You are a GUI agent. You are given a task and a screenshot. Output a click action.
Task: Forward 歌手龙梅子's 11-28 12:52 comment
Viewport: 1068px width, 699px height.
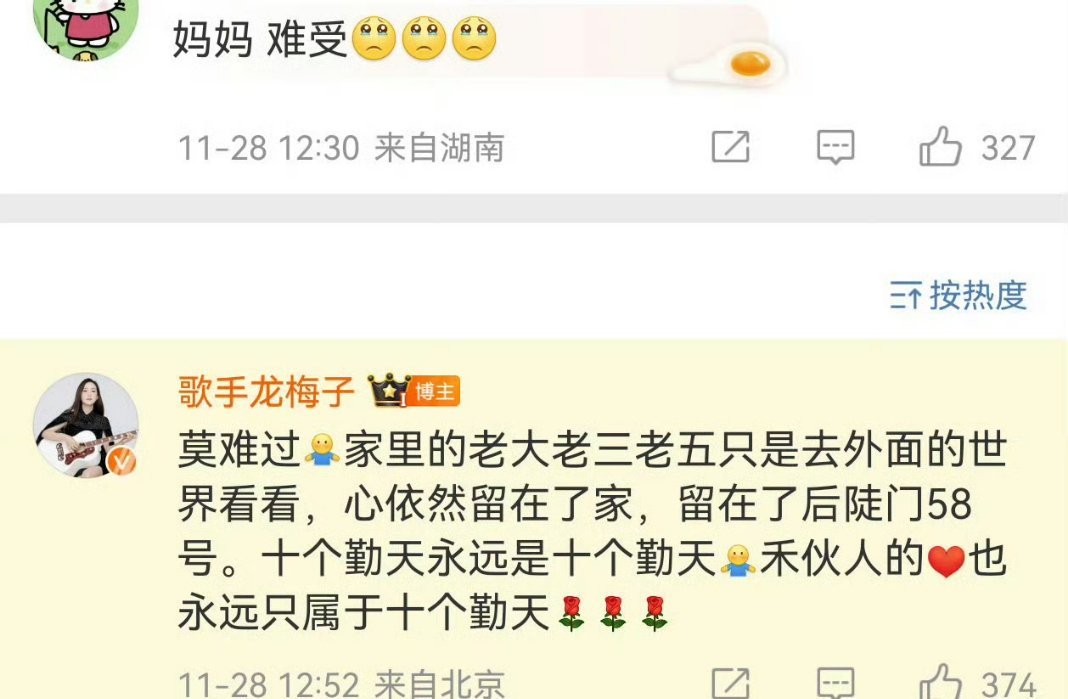[731, 683]
